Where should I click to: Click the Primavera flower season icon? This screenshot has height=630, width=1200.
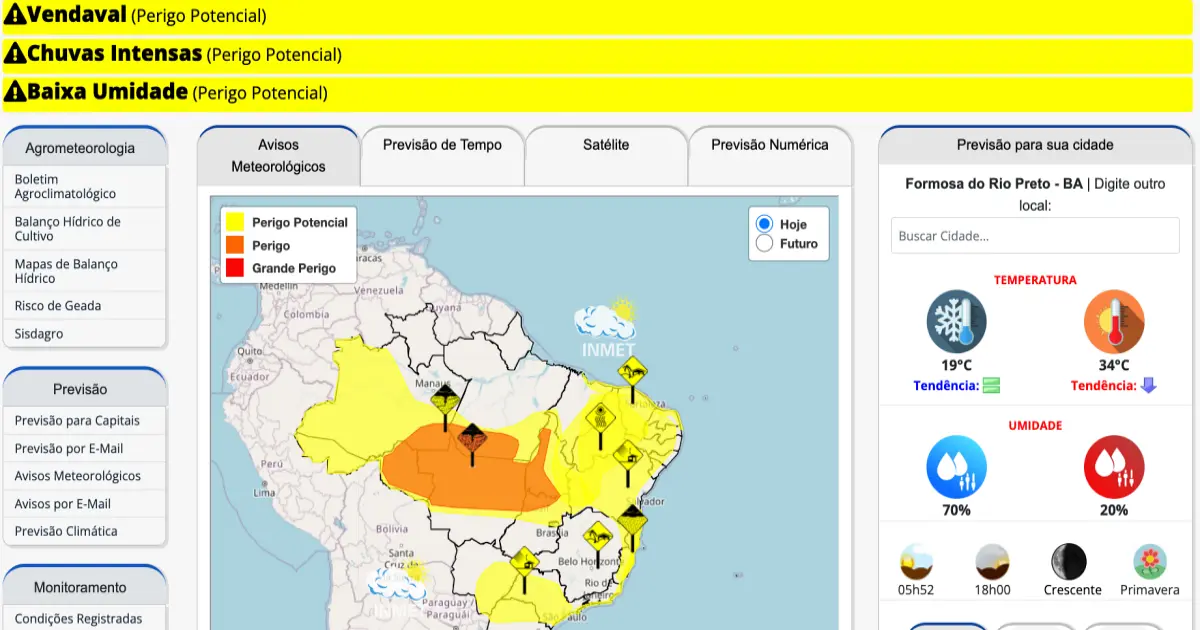(x=1150, y=561)
